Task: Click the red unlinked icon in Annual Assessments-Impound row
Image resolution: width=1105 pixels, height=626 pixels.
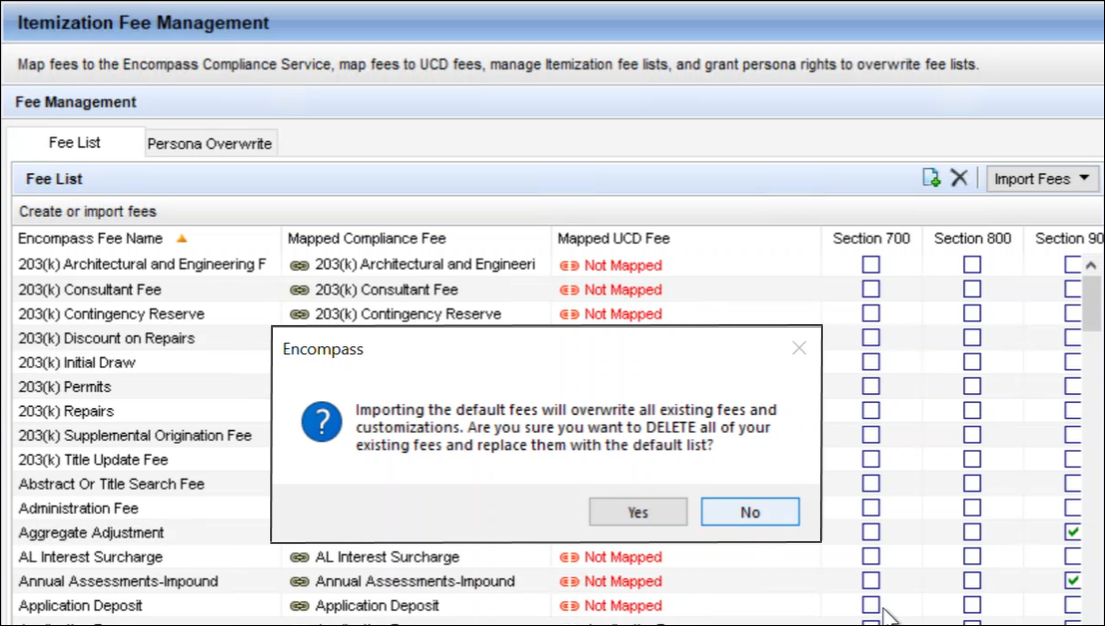Action: coord(569,582)
